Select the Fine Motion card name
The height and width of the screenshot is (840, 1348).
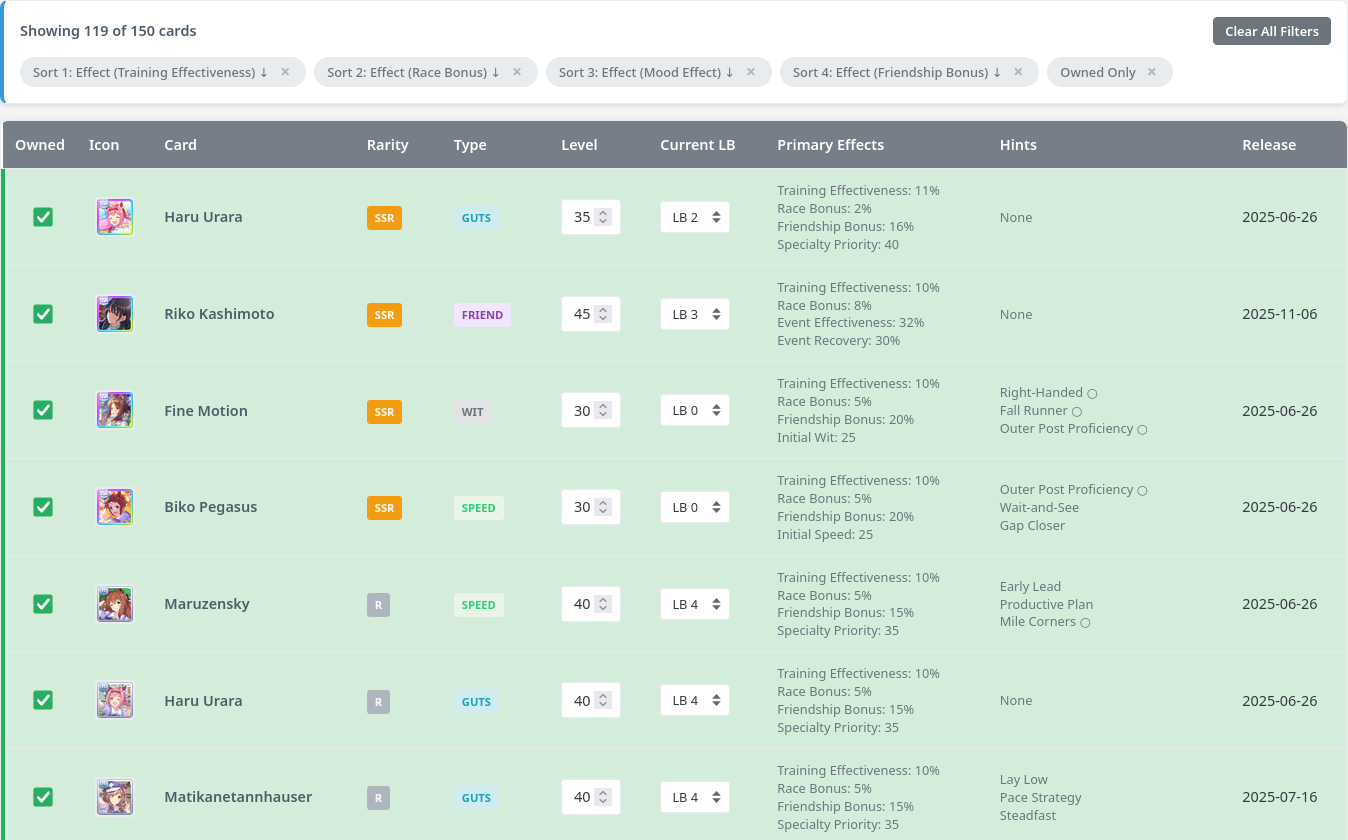(206, 410)
